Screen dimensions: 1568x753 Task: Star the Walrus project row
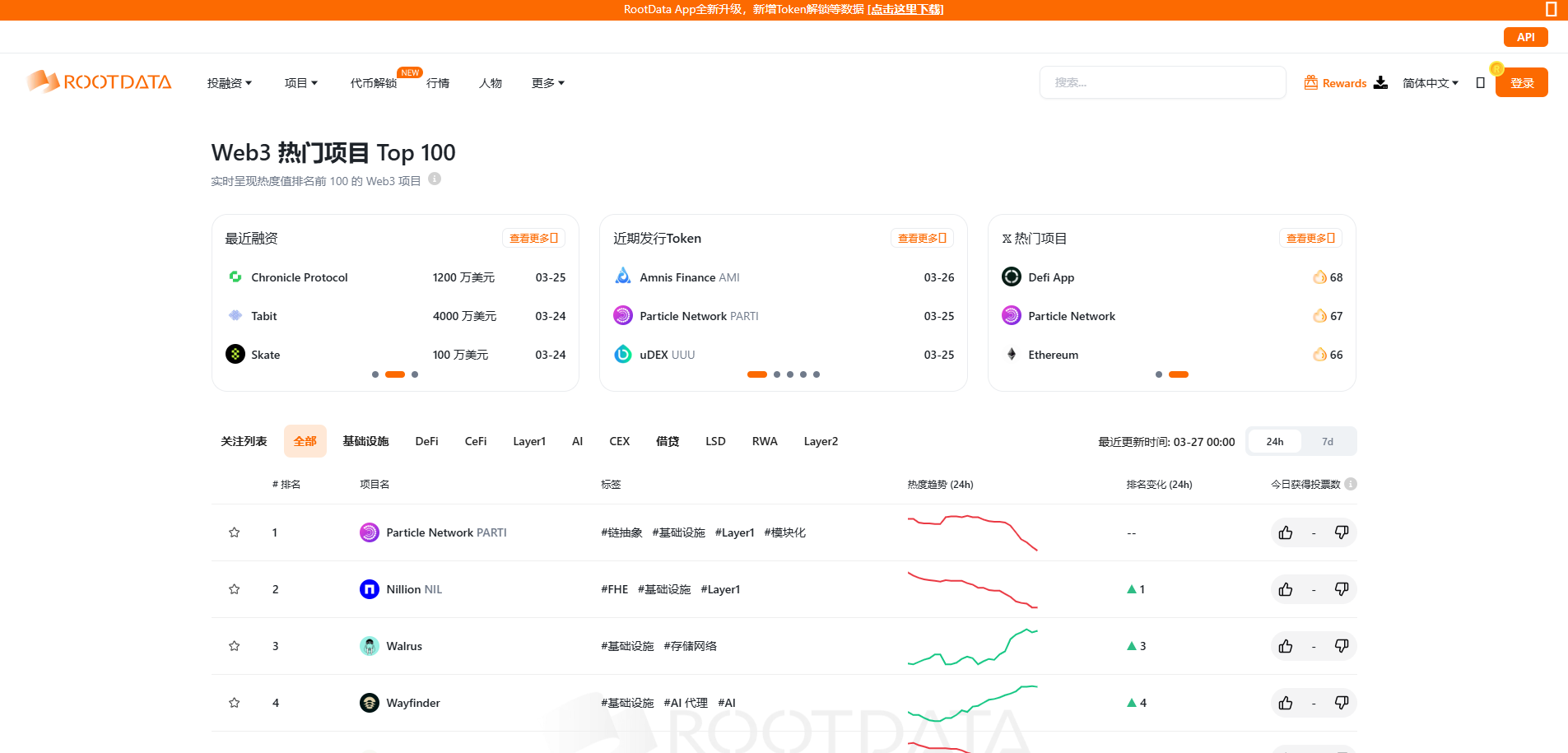(x=234, y=646)
